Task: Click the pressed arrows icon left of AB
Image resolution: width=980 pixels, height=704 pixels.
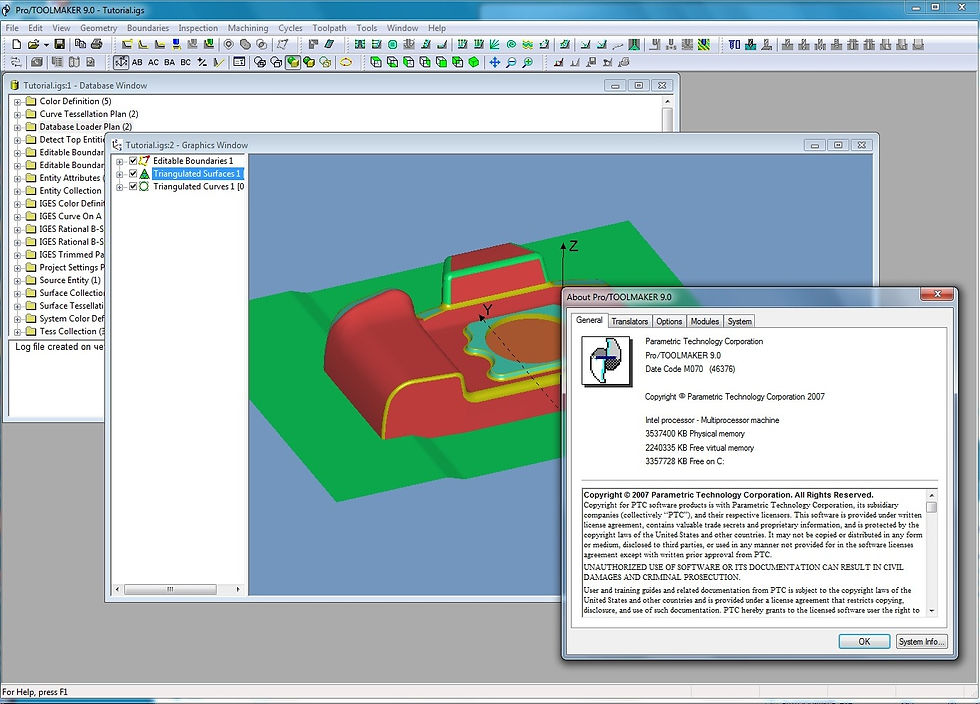Action: coord(121,63)
